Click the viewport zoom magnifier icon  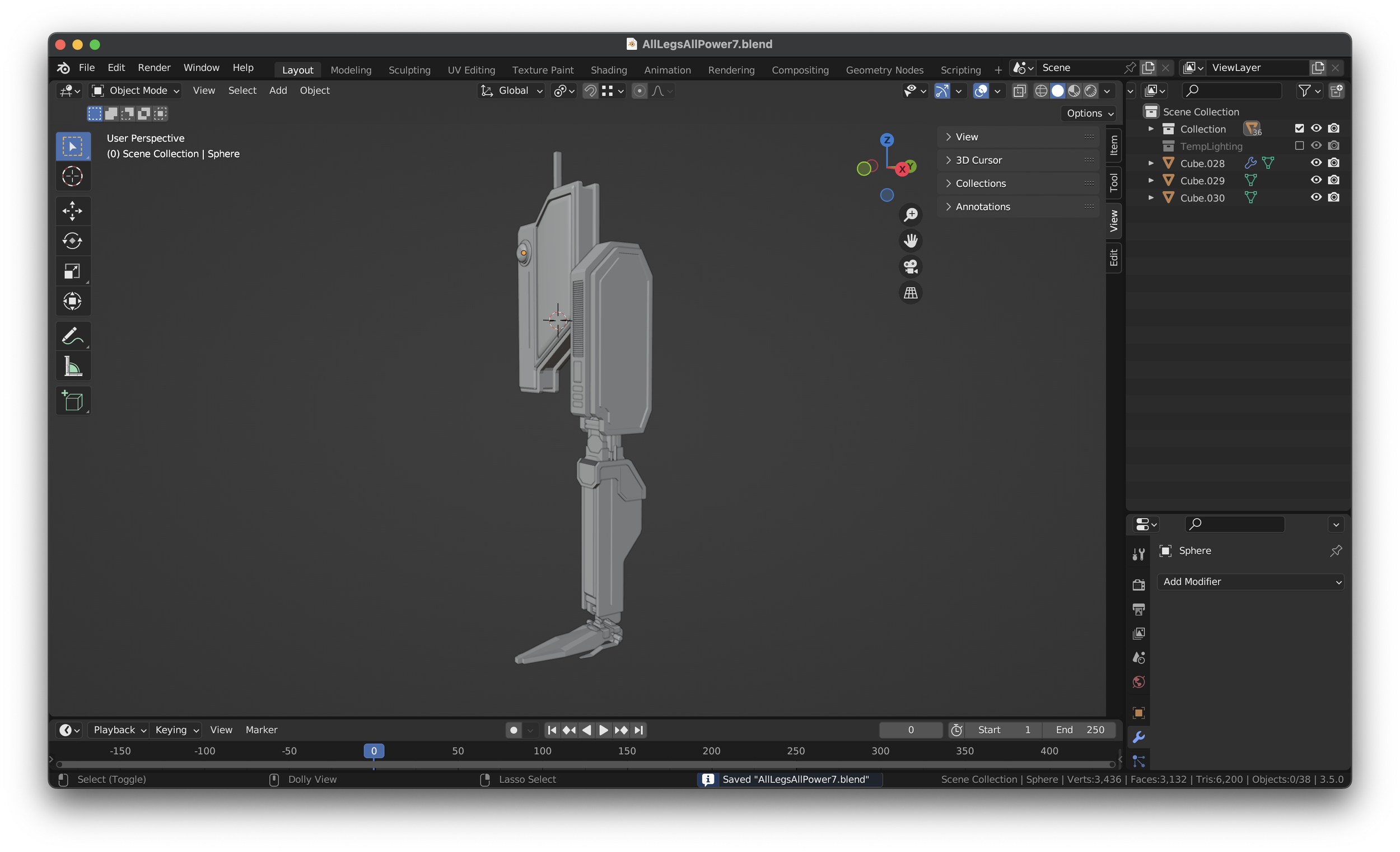pyautogui.click(x=911, y=215)
